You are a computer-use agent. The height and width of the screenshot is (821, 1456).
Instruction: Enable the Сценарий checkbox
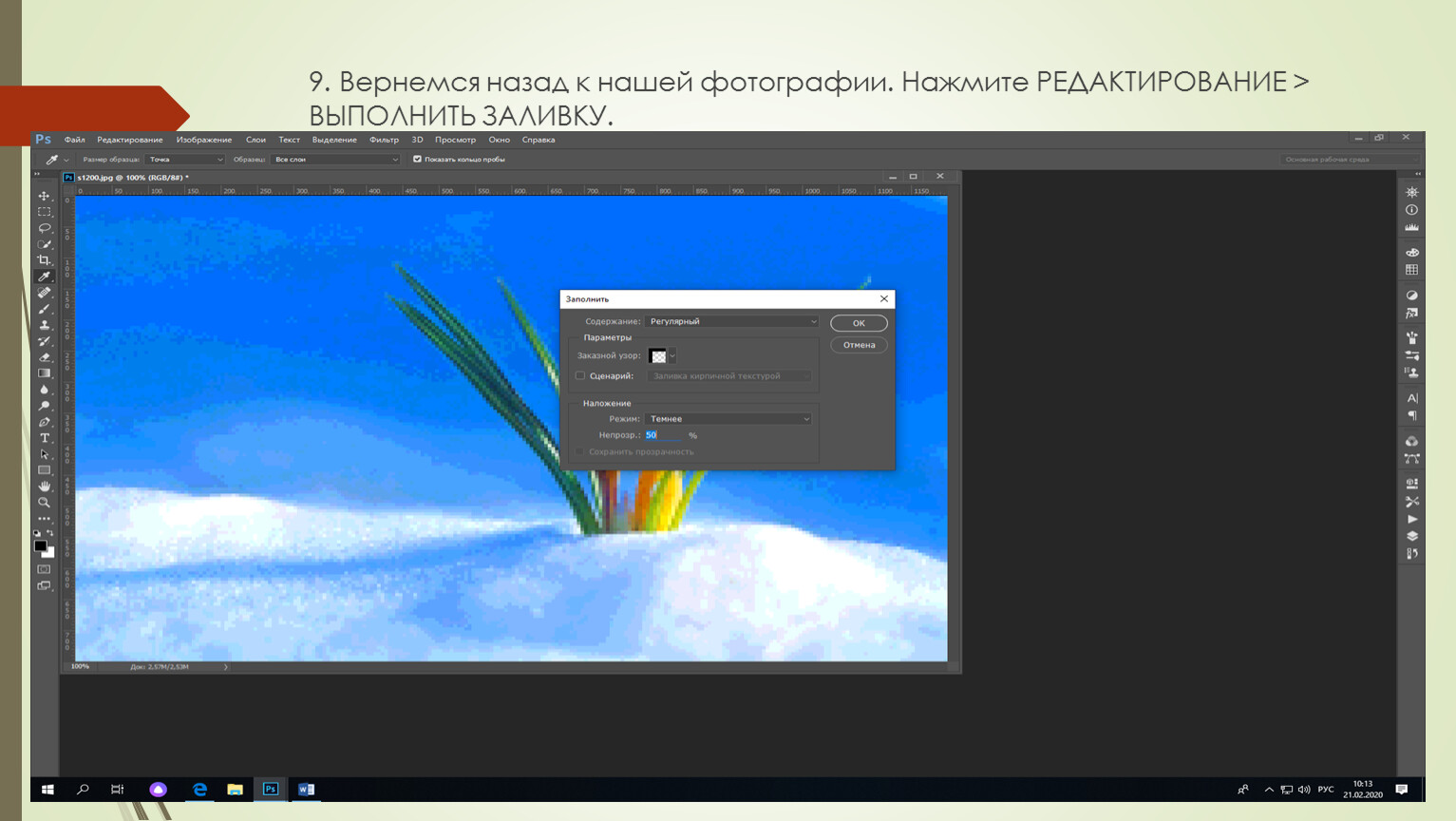[580, 376]
